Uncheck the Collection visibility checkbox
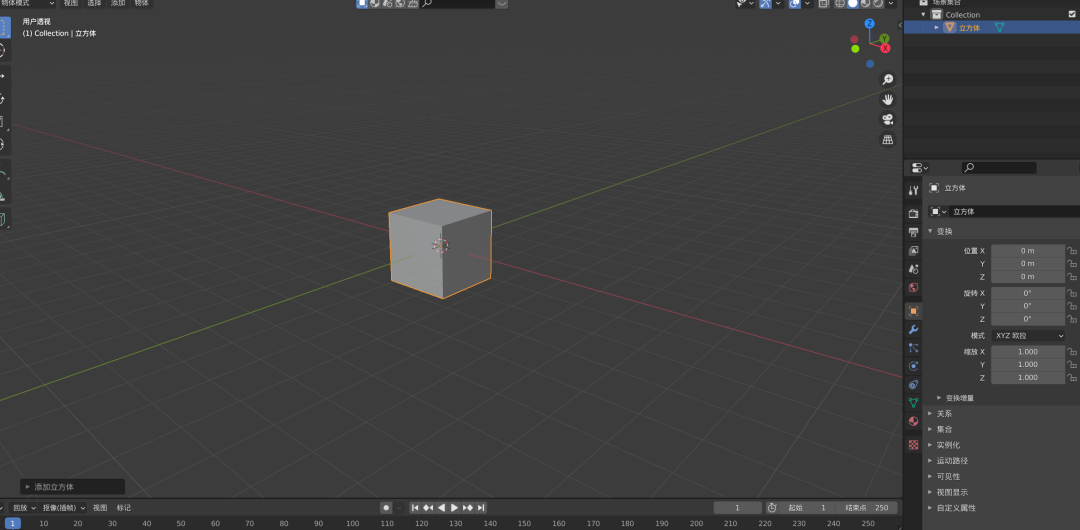This screenshot has height=530, width=1080. pyautogui.click(x=1072, y=14)
